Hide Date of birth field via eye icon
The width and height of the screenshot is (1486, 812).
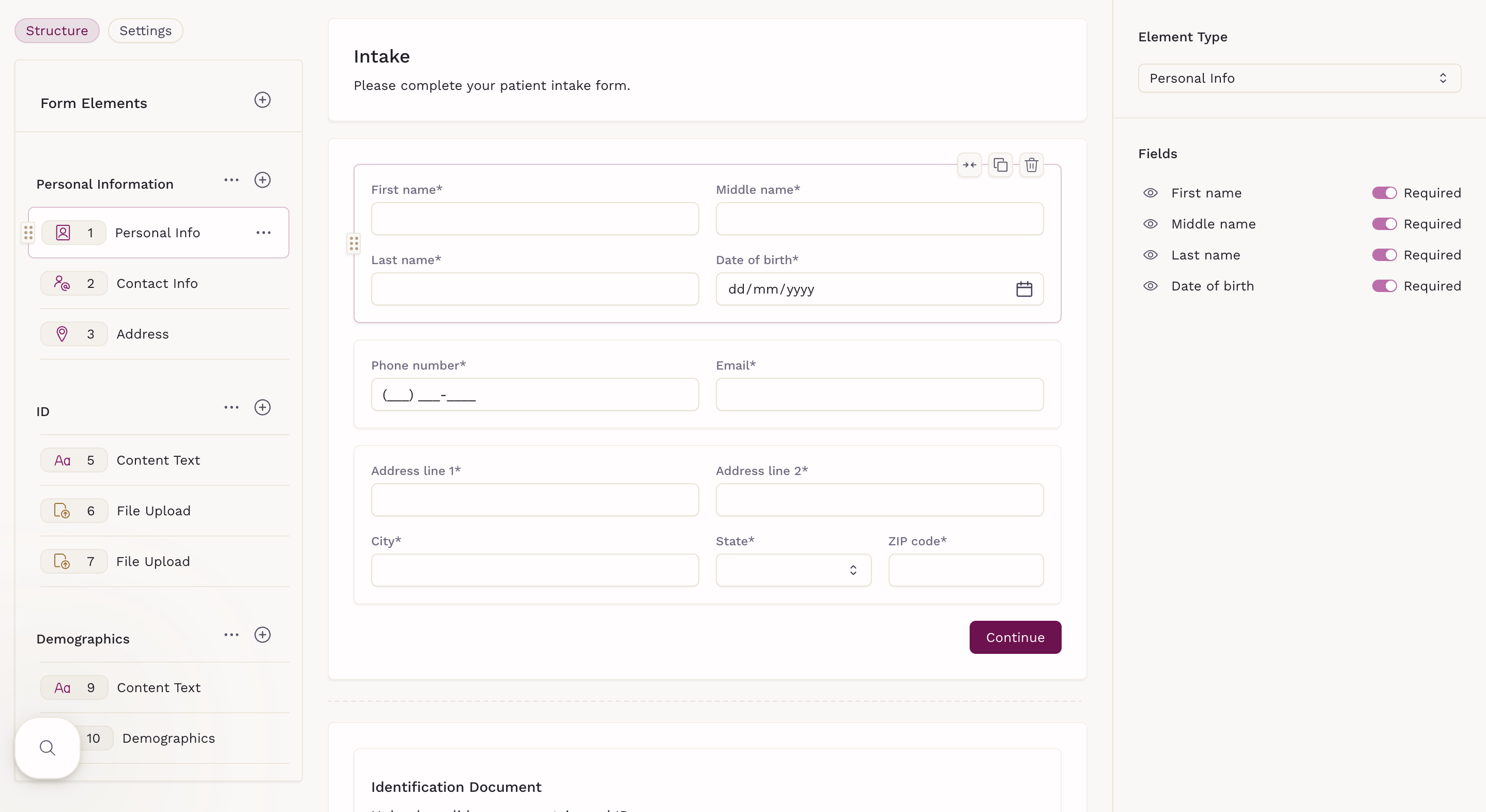1150,286
